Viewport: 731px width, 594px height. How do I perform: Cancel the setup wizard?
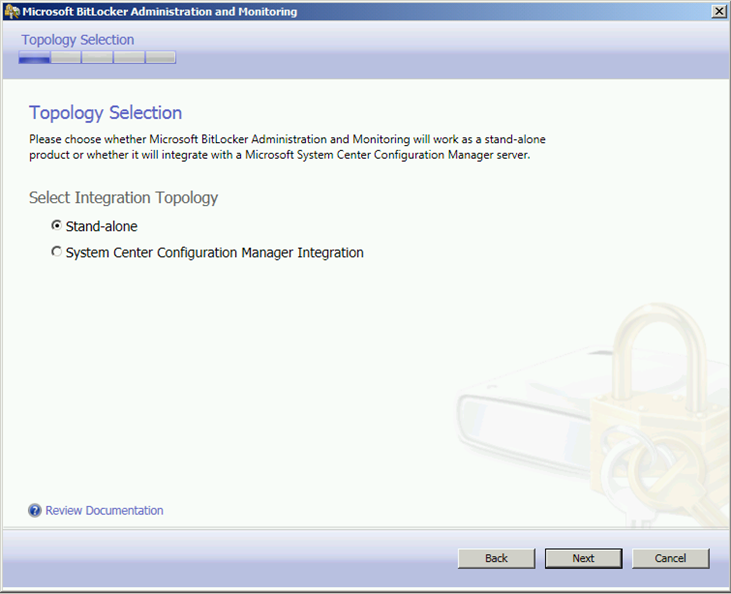click(670, 558)
